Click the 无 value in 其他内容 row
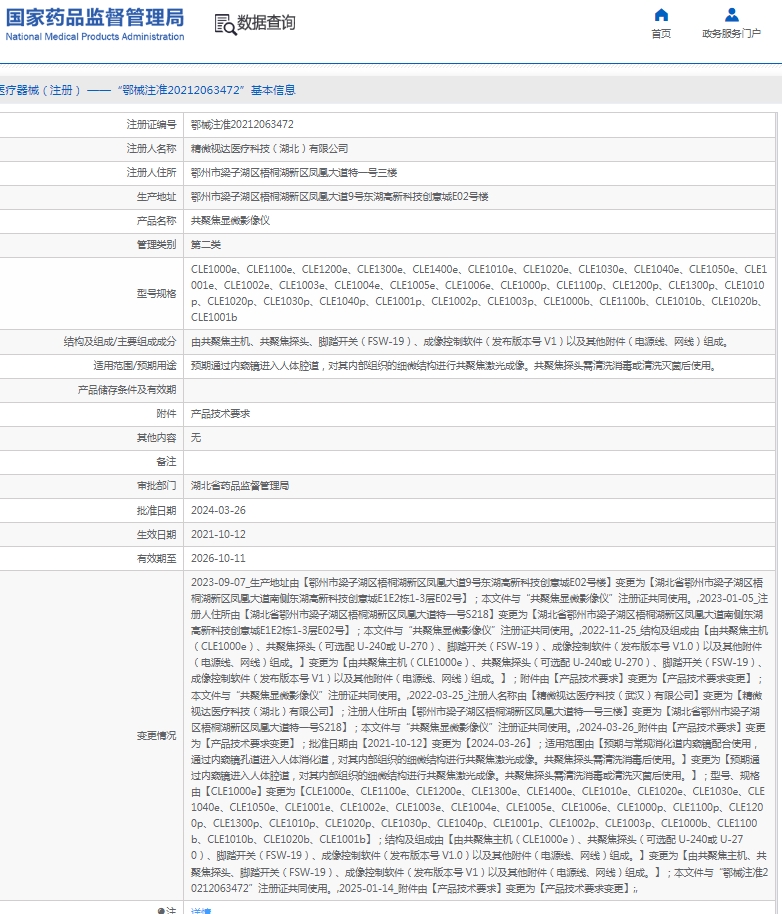The image size is (782, 914). [x=196, y=437]
